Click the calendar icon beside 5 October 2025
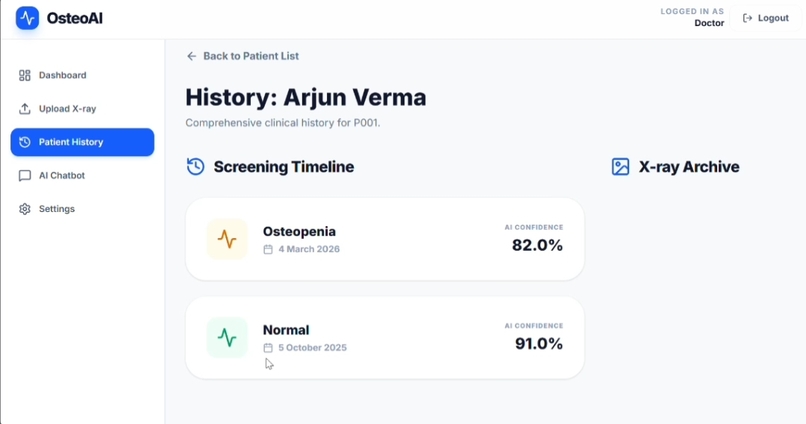The width and height of the screenshot is (806, 424). pyautogui.click(x=268, y=348)
